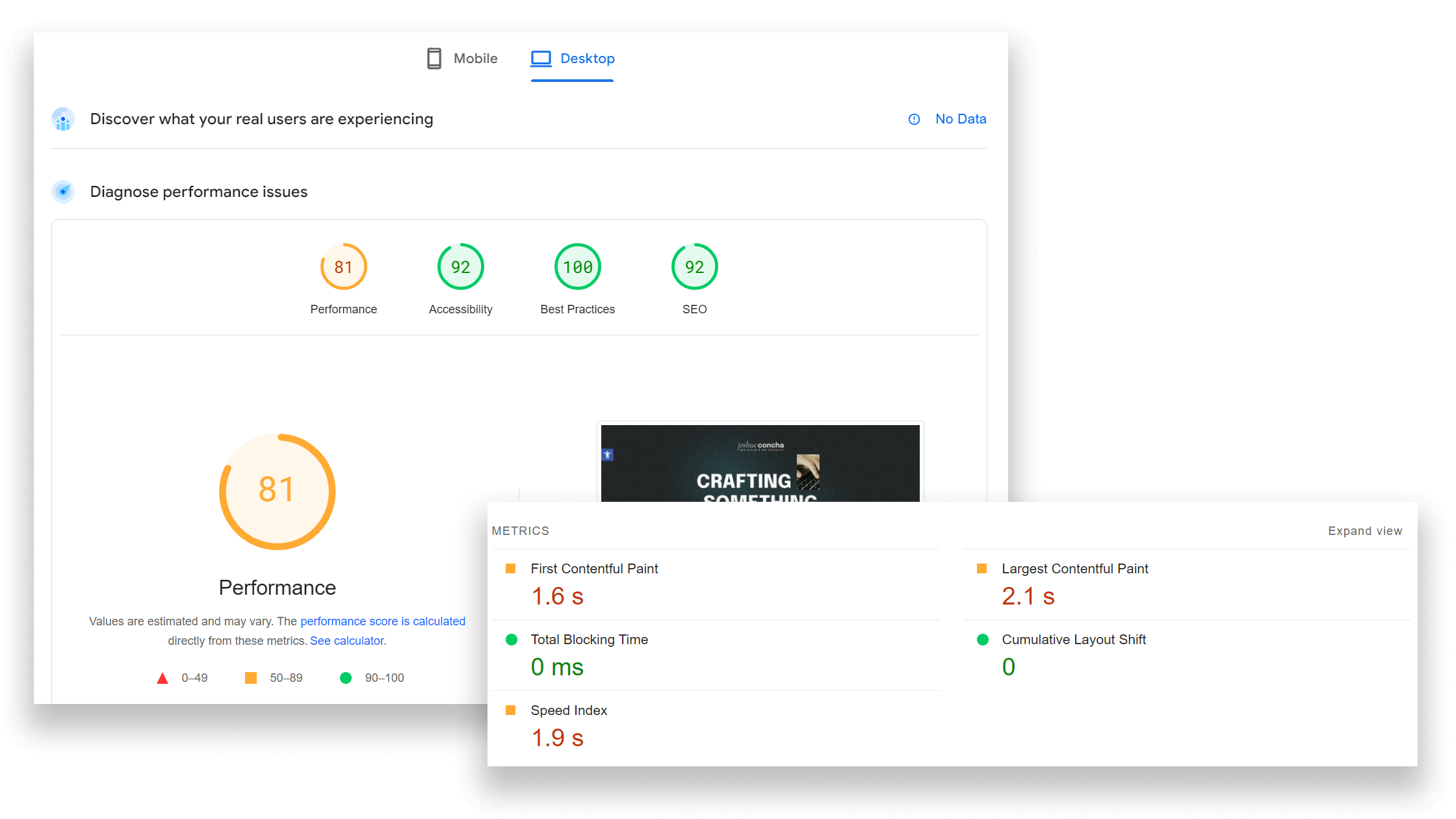The image size is (1456, 819).
Task: Click the green circle beside Total Blocking Time
Action: pyautogui.click(x=512, y=640)
